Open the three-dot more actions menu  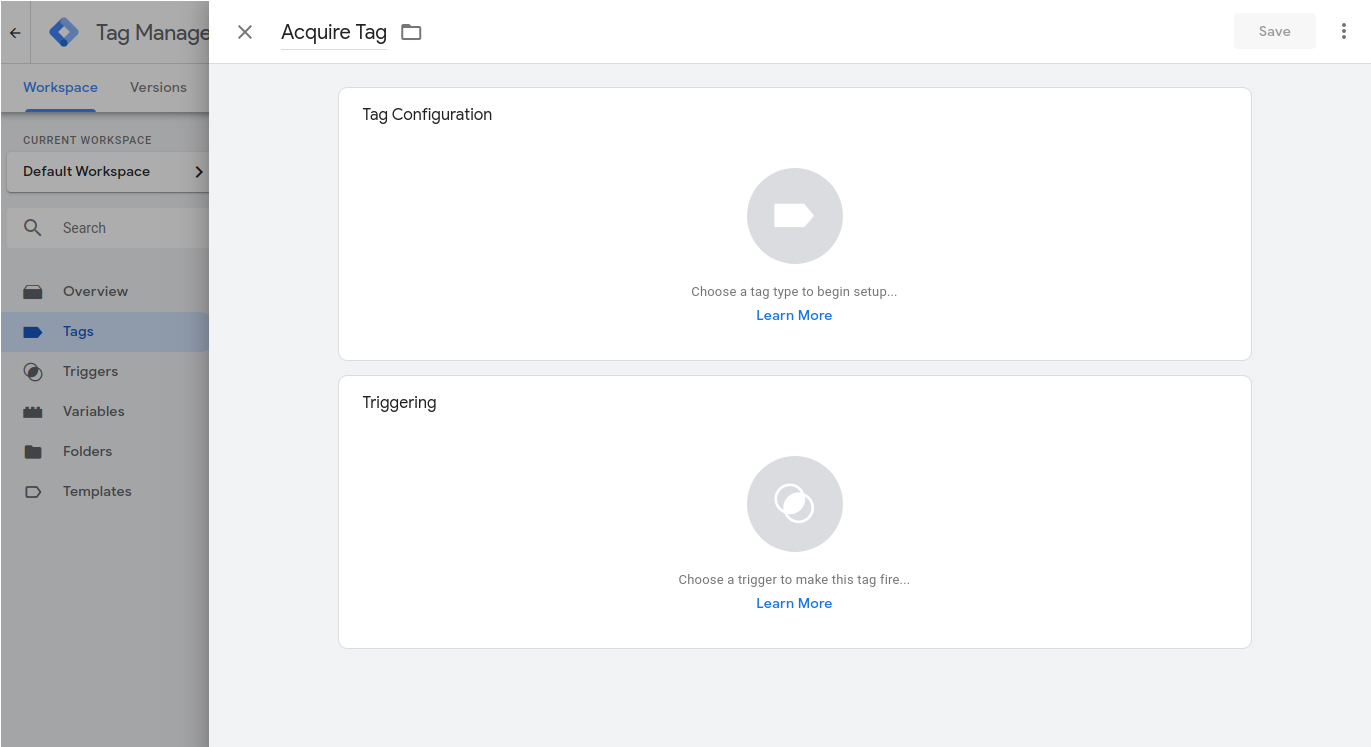[x=1343, y=32]
